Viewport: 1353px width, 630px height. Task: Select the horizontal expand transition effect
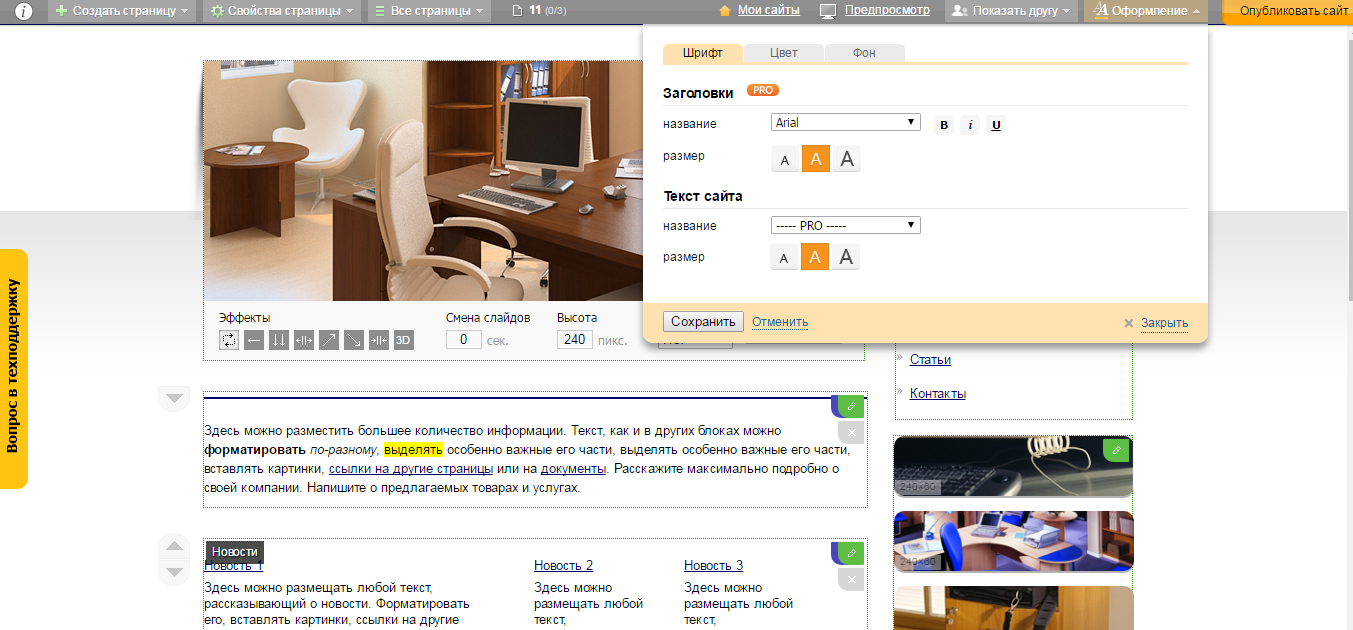(303, 340)
